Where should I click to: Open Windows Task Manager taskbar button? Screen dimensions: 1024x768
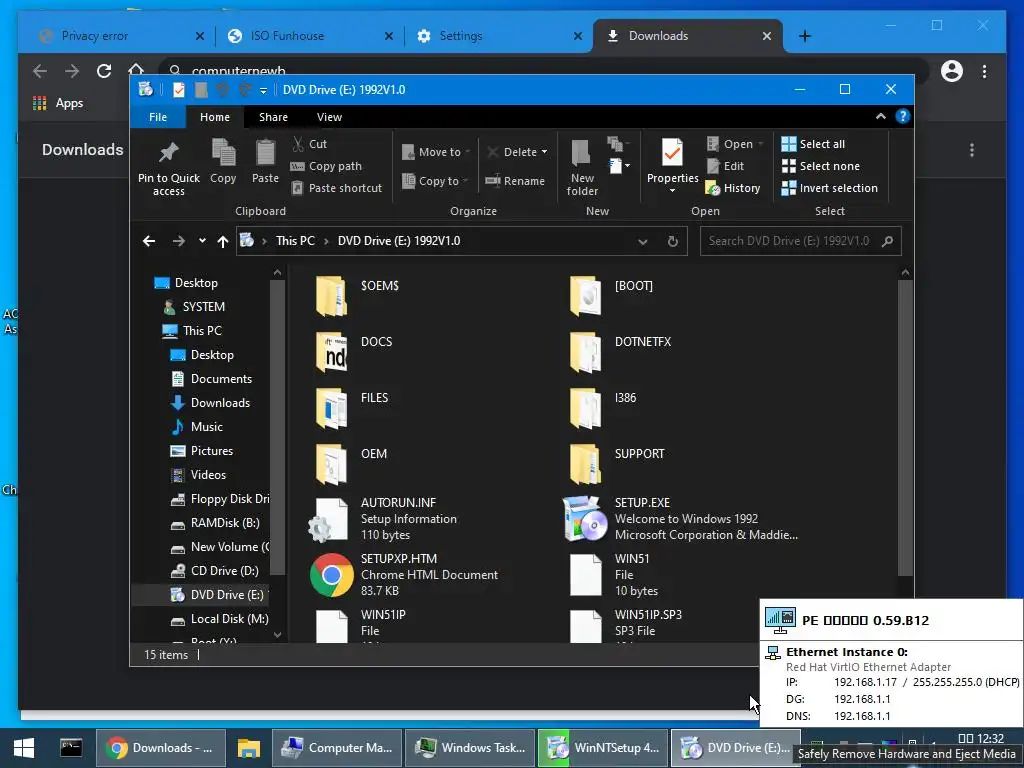click(469, 748)
